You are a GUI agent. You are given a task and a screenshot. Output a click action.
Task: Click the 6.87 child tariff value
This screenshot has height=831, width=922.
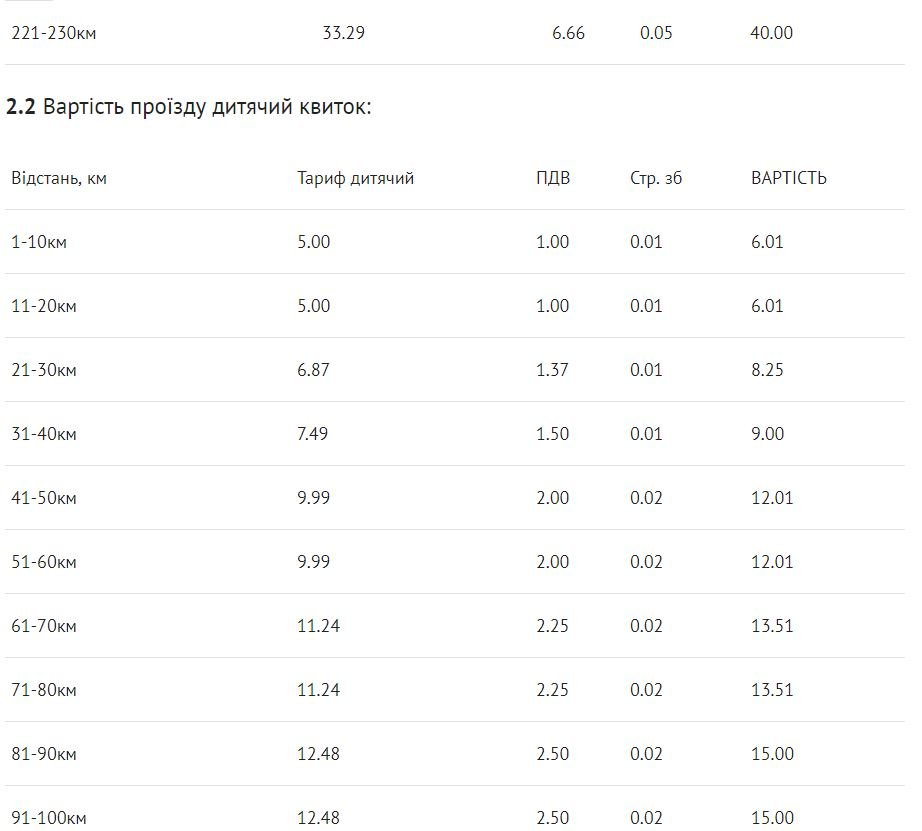tap(313, 370)
